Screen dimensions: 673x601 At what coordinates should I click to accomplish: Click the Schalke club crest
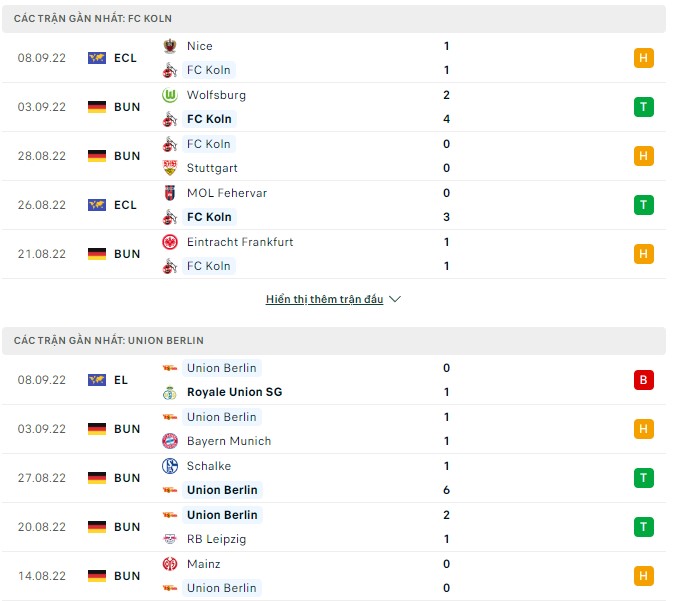170,466
